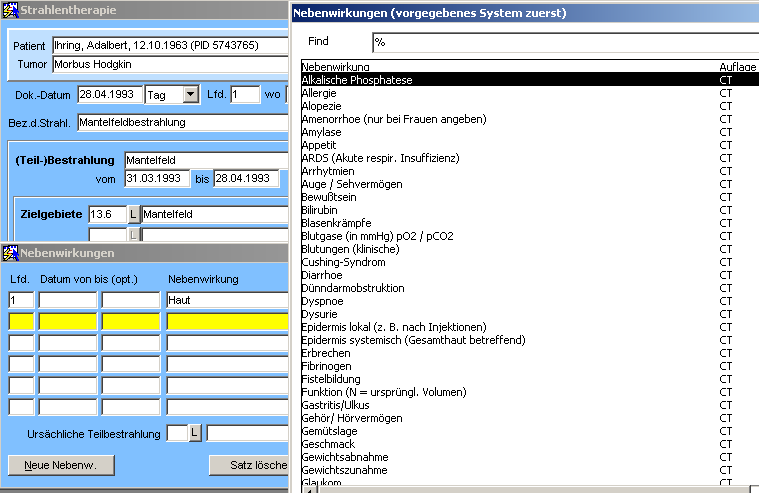
Task: Click the Bez.d.Strahl. field with Mantelfeldbestrahlung
Action: (x=182, y=123)
